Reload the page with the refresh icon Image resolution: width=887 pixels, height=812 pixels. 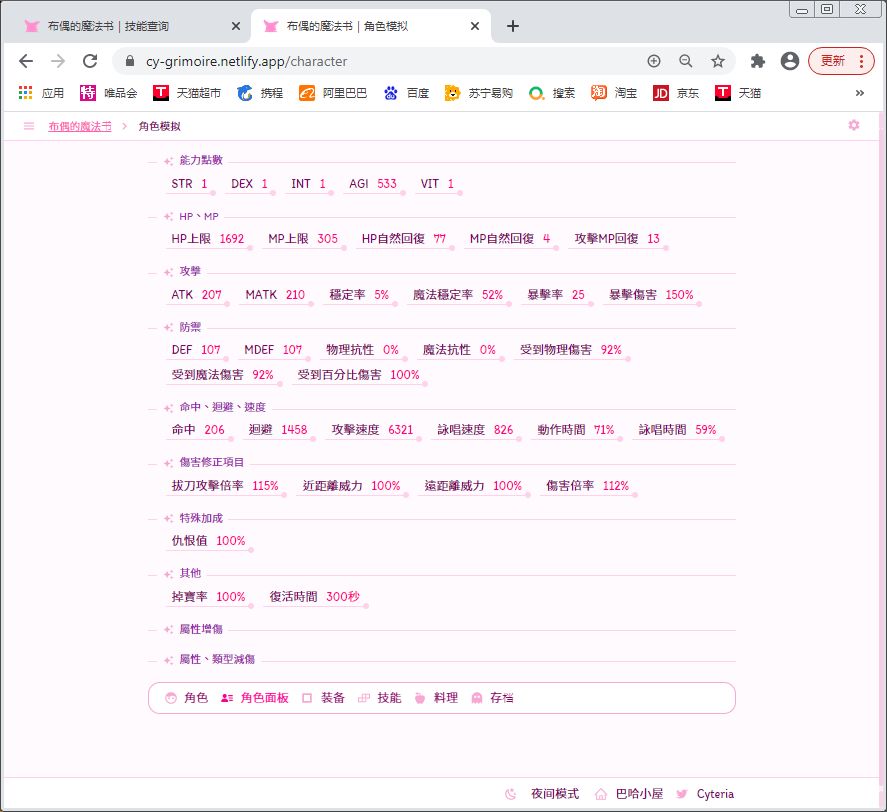(x=91, y=61)
